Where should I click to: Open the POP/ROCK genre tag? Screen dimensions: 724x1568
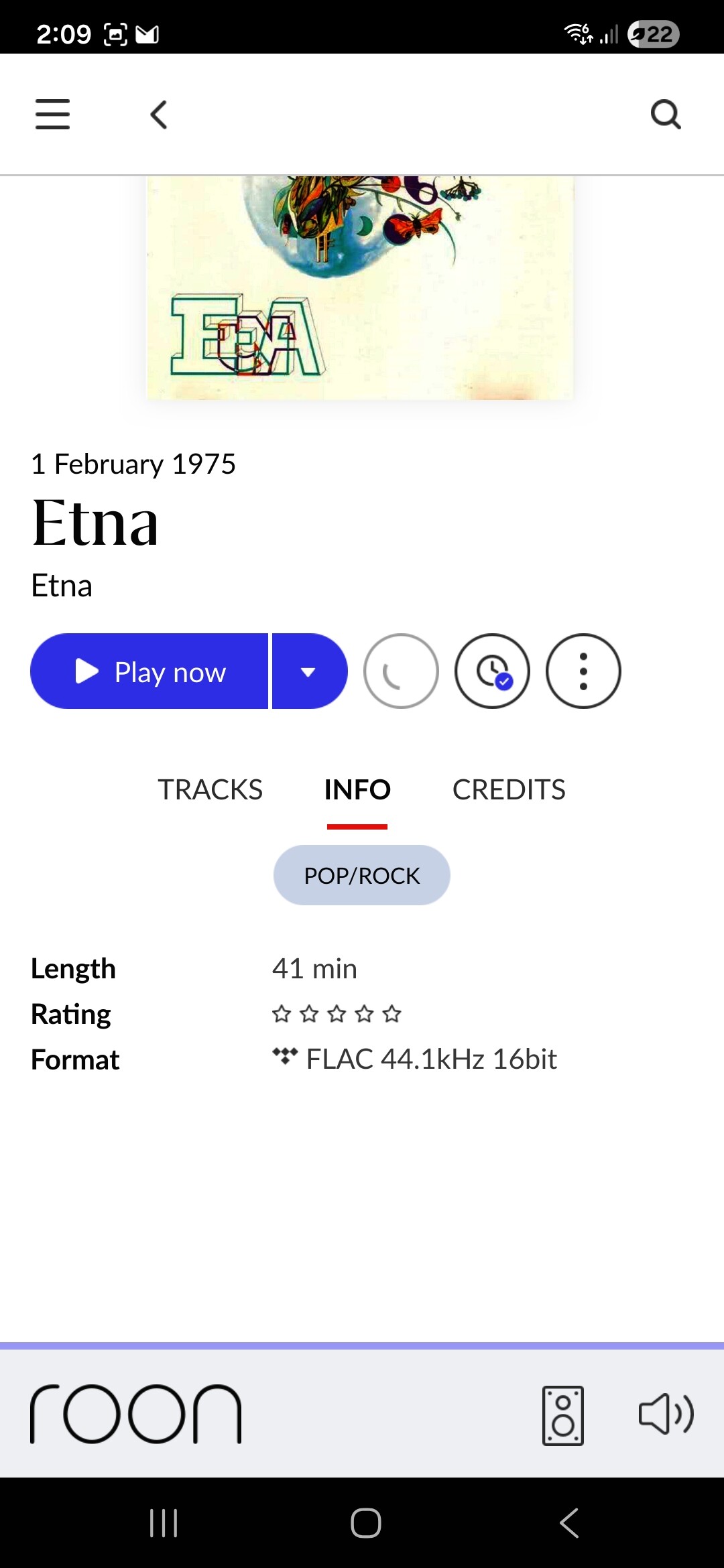[362, 875]
